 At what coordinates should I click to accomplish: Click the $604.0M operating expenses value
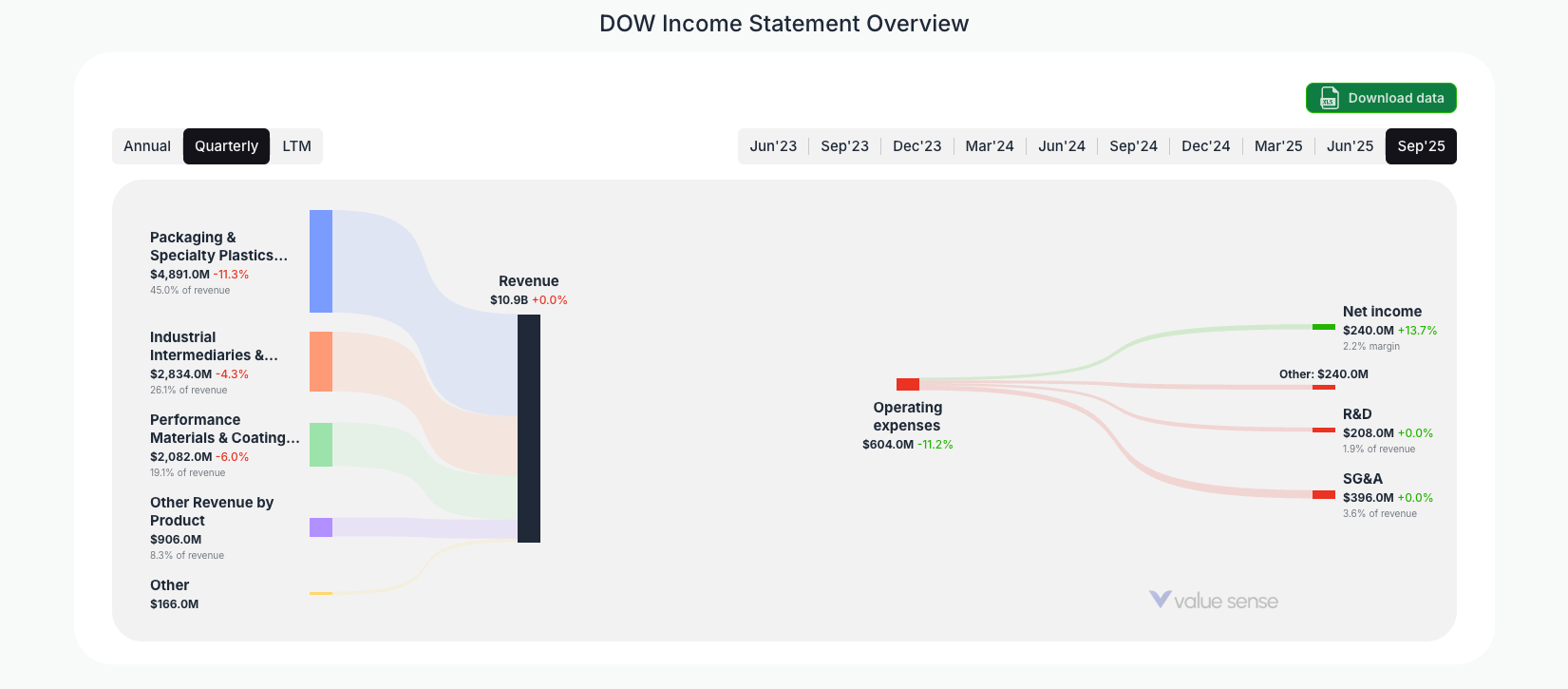888,445
